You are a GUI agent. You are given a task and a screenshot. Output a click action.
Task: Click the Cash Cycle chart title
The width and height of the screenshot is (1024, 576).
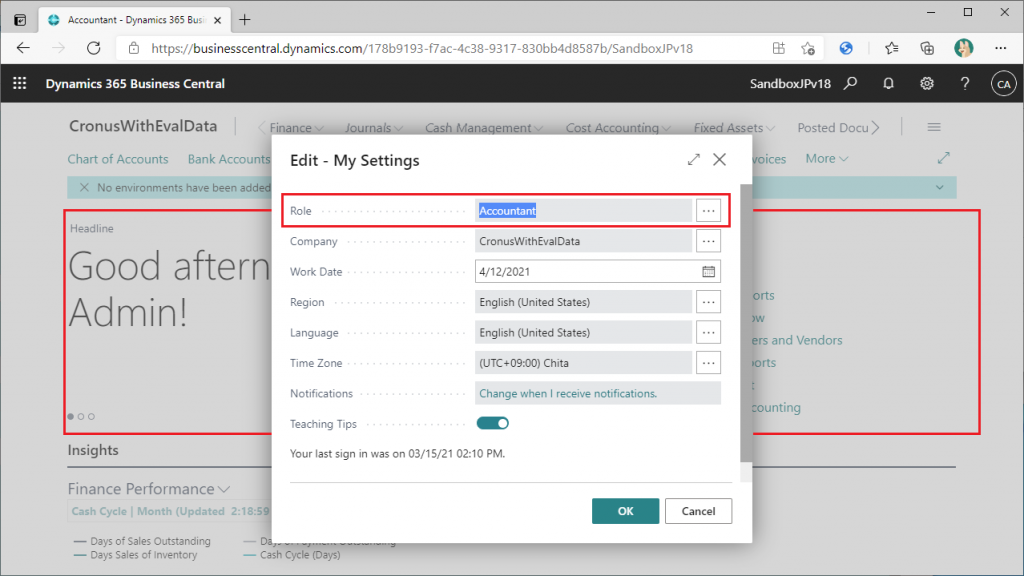(x=170, y=511)
